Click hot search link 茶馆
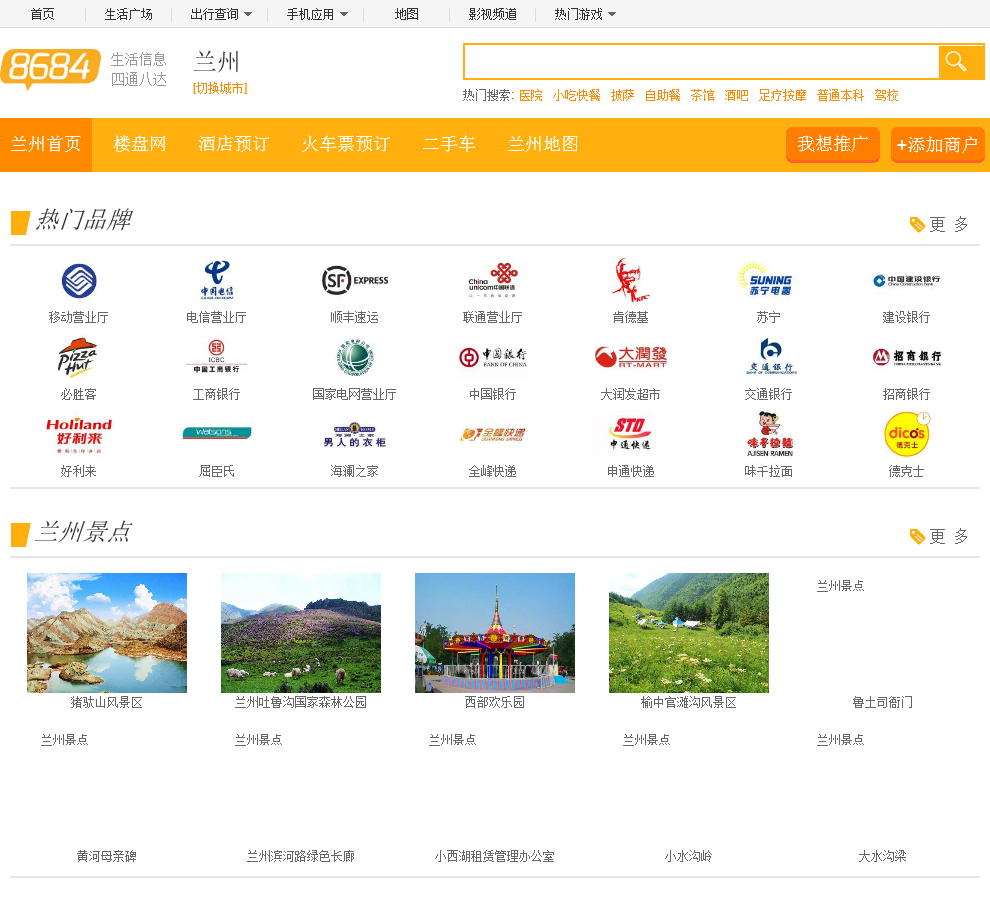 coord(702,95)
